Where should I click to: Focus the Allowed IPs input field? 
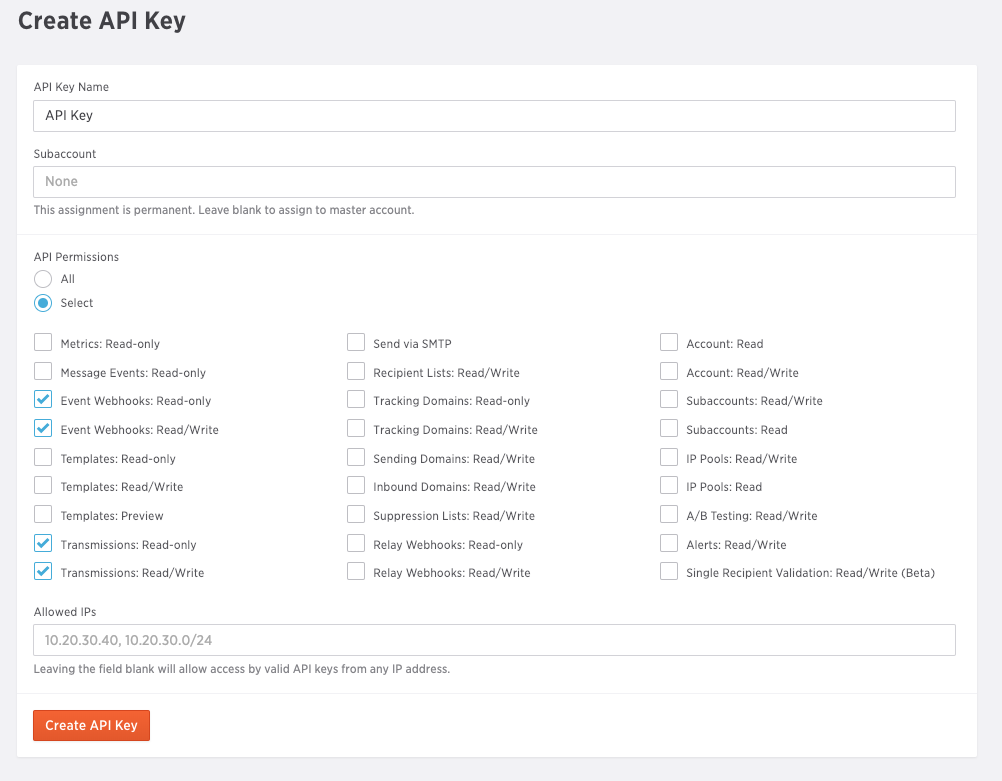[x=494, y=640]
